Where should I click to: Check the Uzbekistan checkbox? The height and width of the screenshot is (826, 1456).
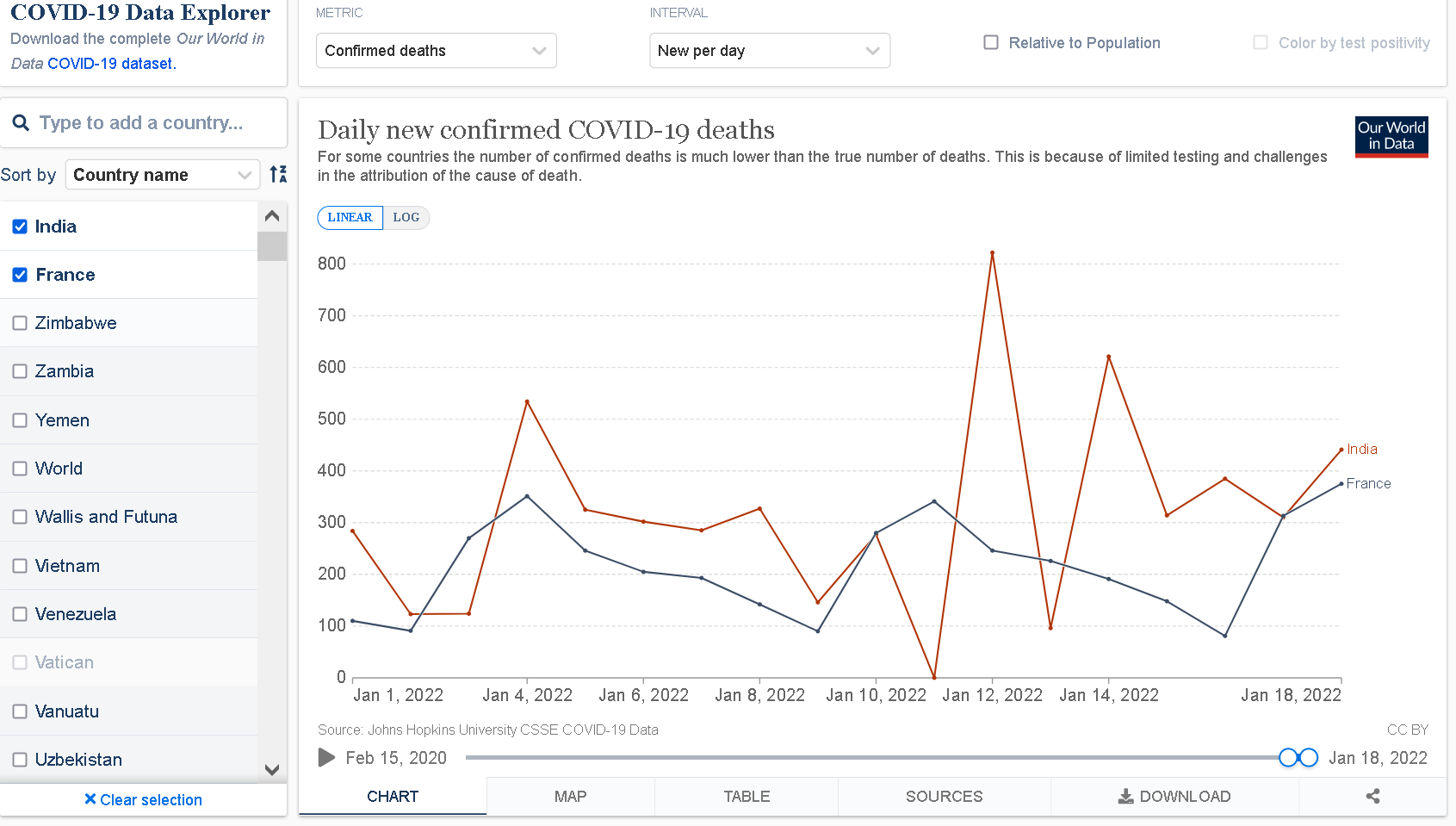[20, 760]
